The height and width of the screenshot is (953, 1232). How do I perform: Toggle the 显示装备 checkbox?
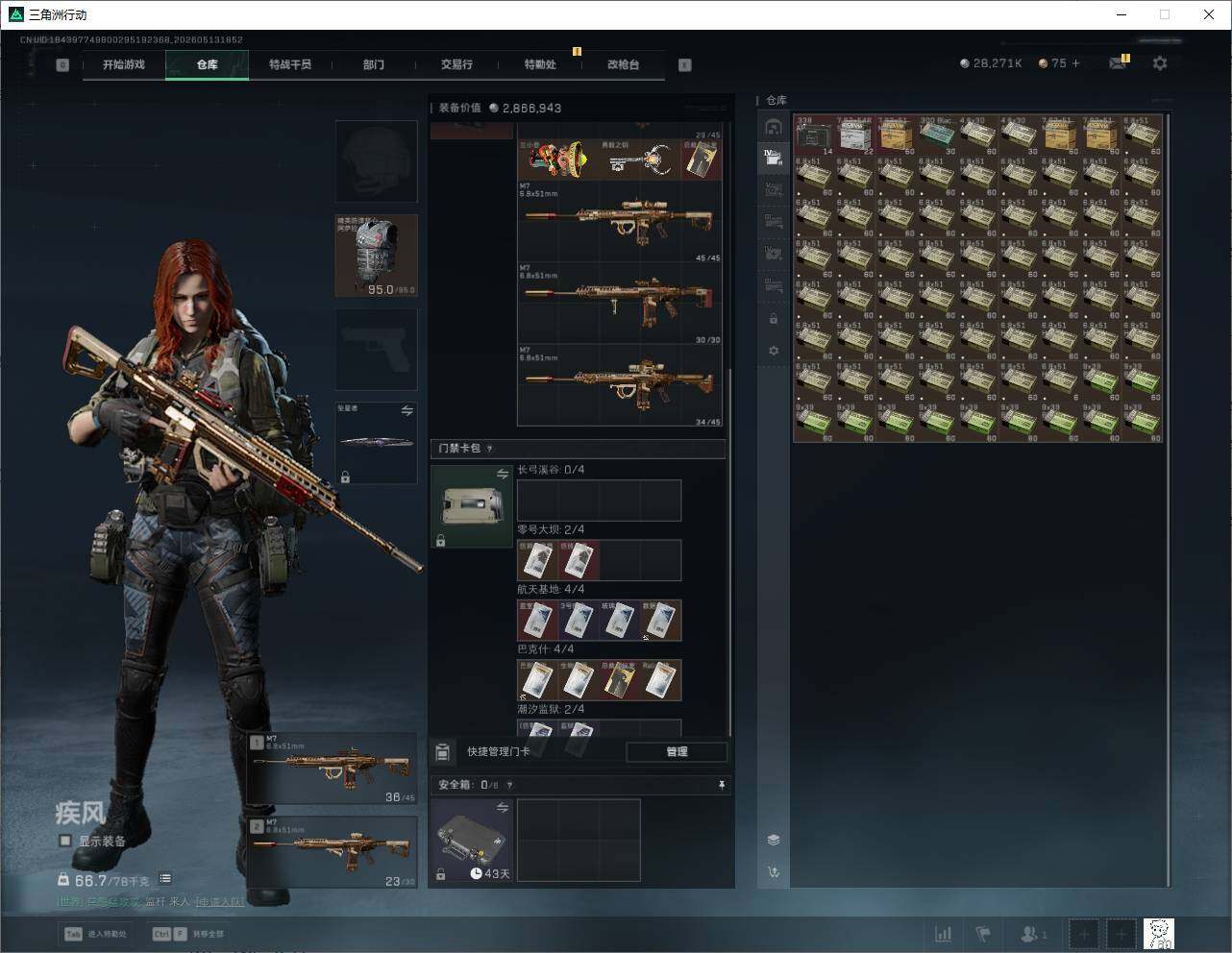(x=65, y=841)
